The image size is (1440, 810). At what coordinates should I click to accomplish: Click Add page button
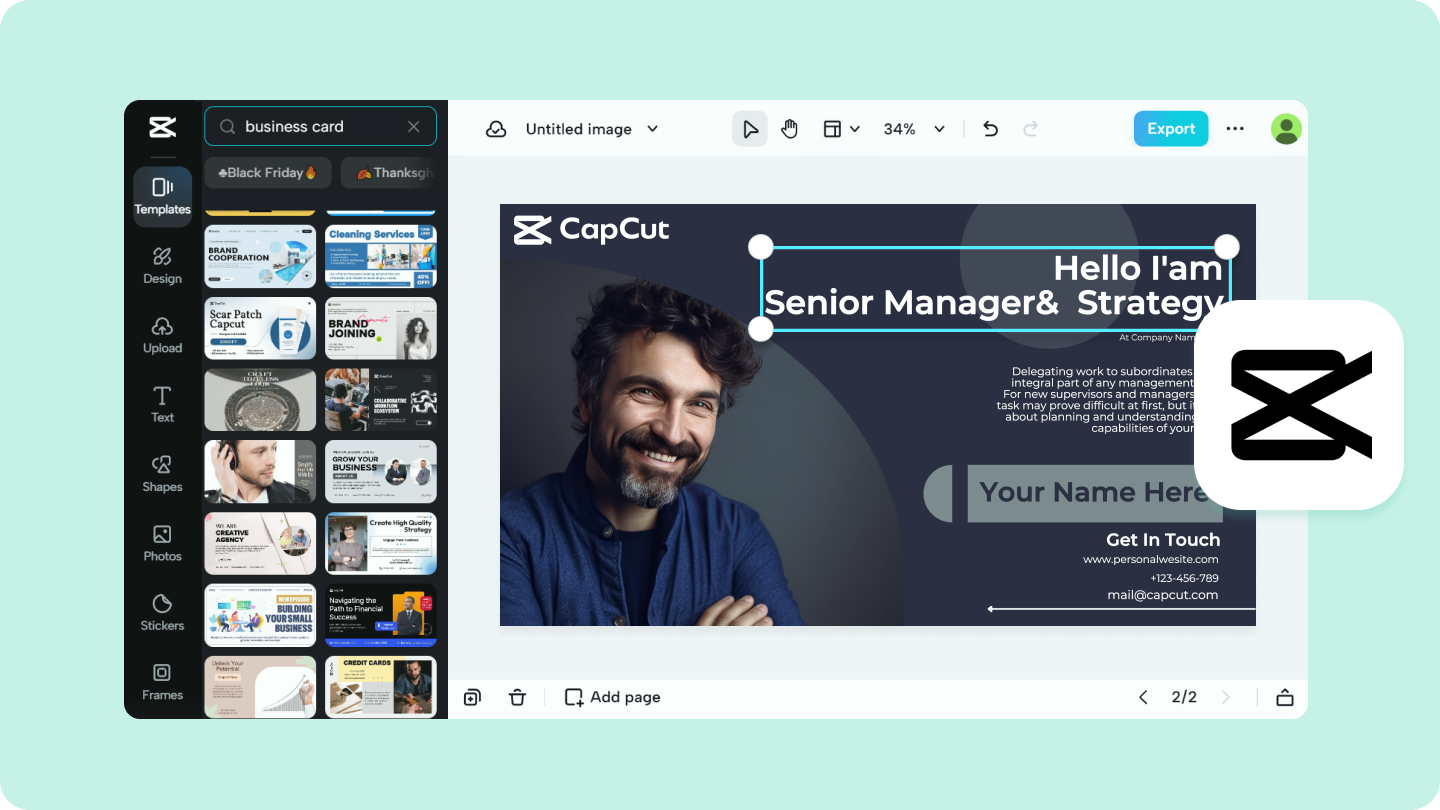[612, 697]
